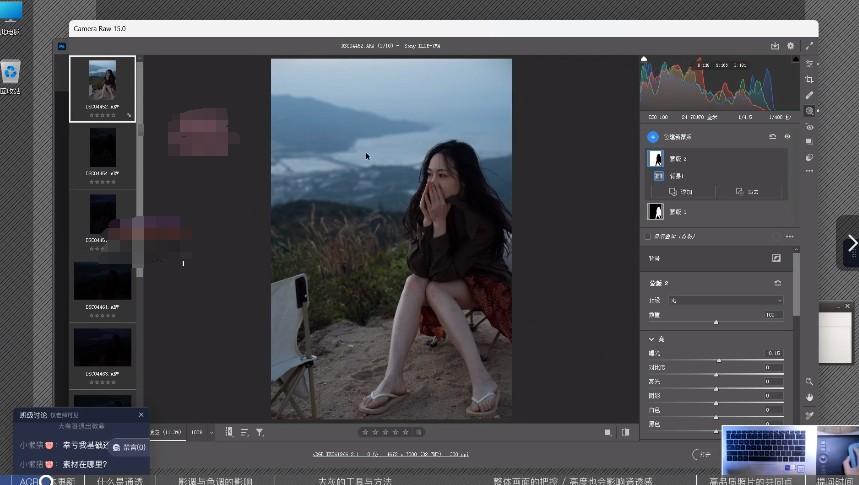Open the Masking tool

[809, 111]
